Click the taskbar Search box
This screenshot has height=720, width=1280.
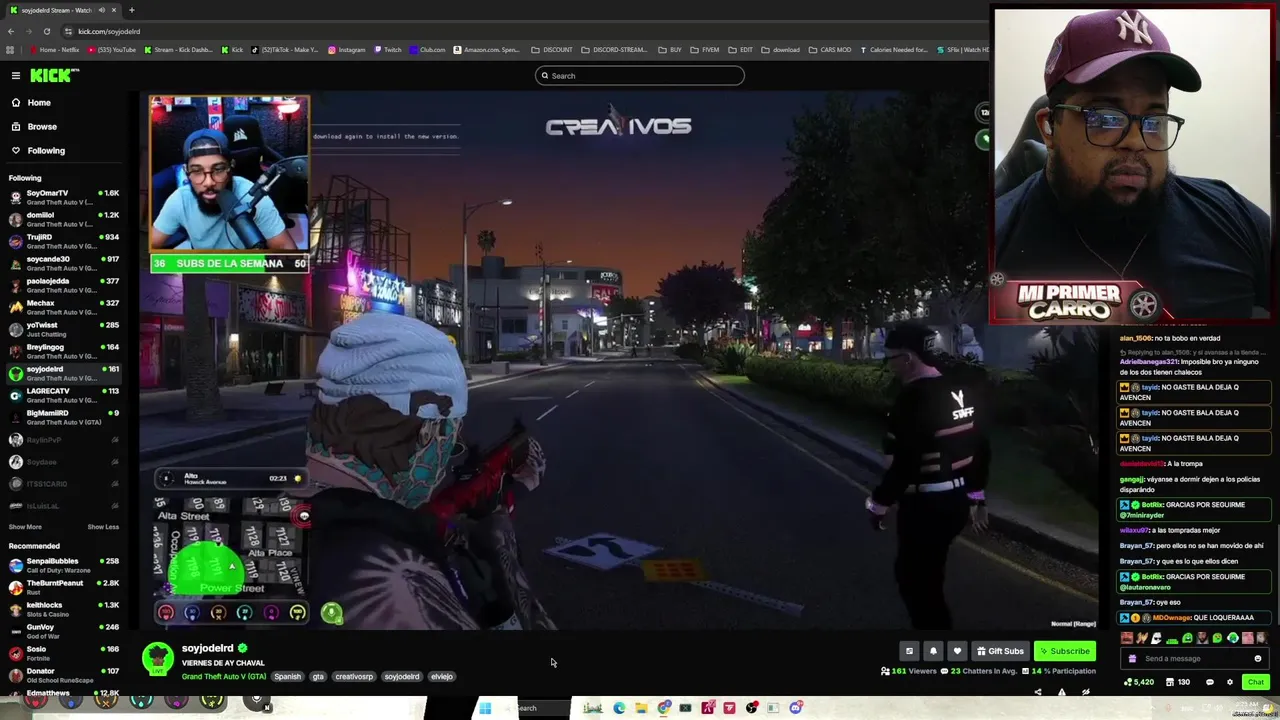pyautogui.click(x=540, y=708)
